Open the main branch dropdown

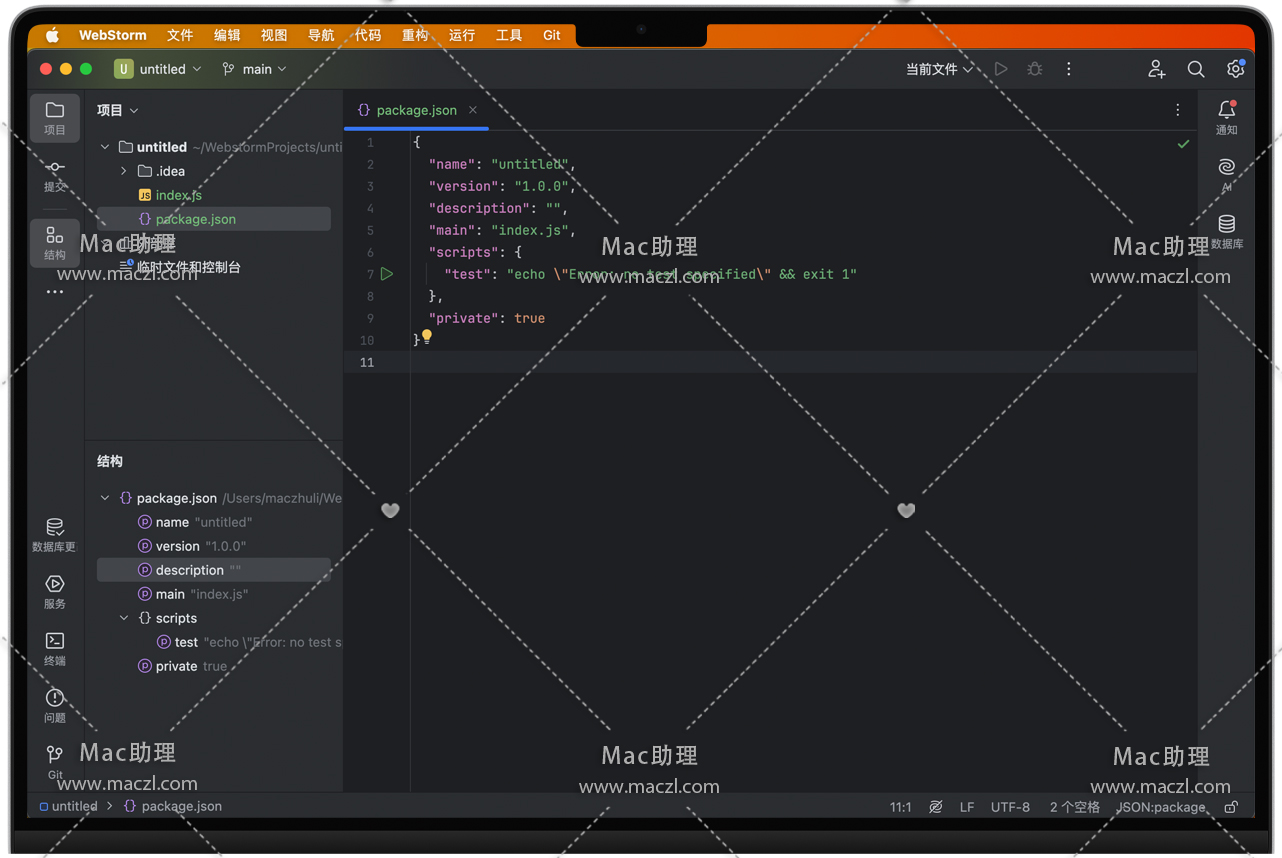[255, 69]
